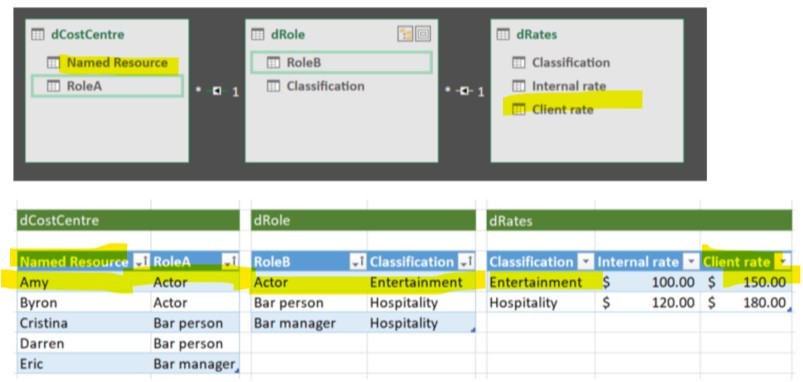
Task: Select the cell containing Eric
Action: [x=84, y=364]
